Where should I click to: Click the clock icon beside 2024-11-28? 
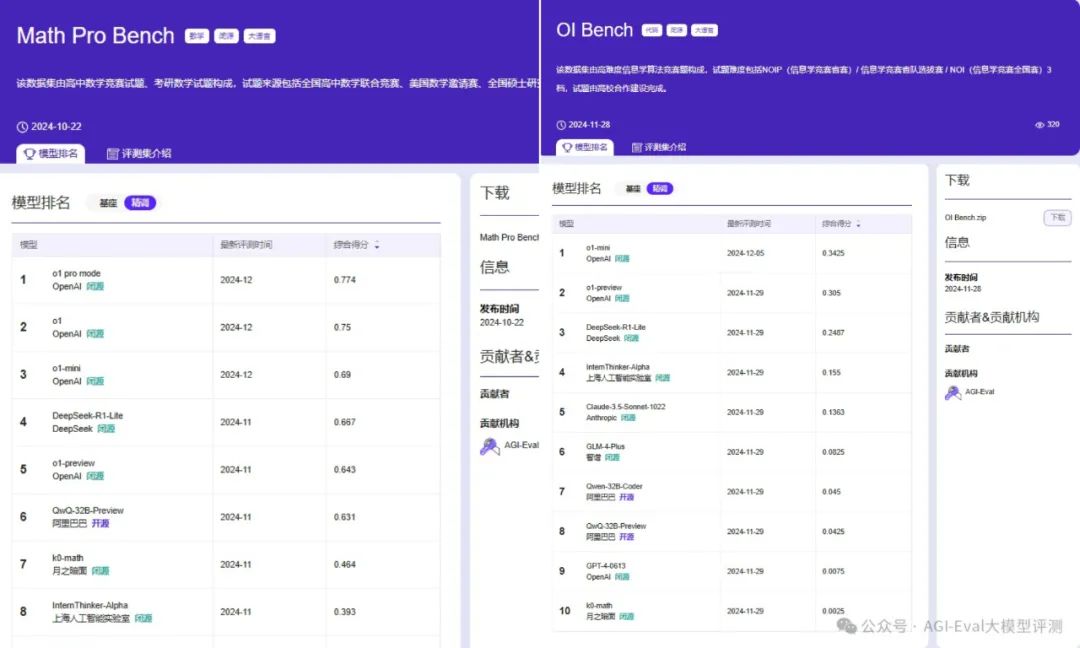click(x=561, y=125)
